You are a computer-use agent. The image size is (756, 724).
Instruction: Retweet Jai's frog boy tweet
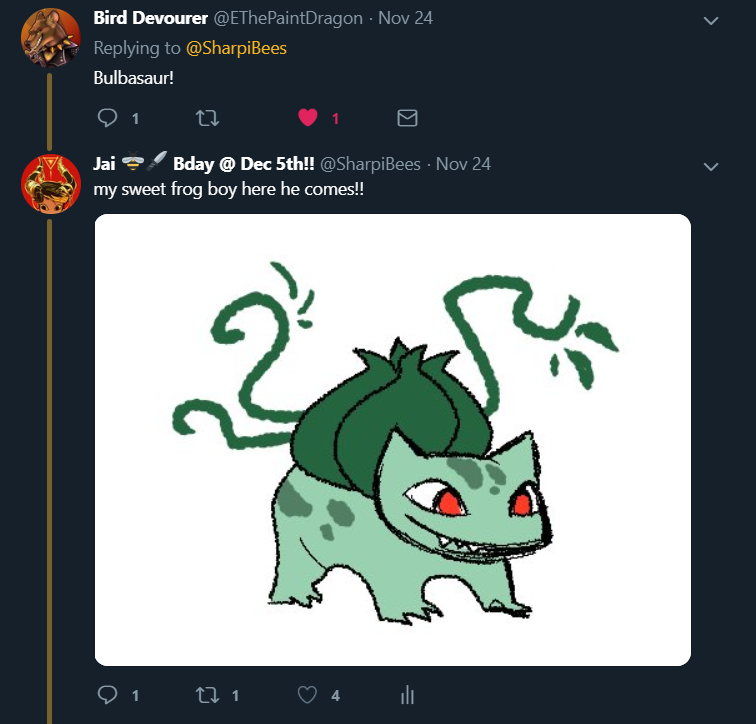click(207, 694)
